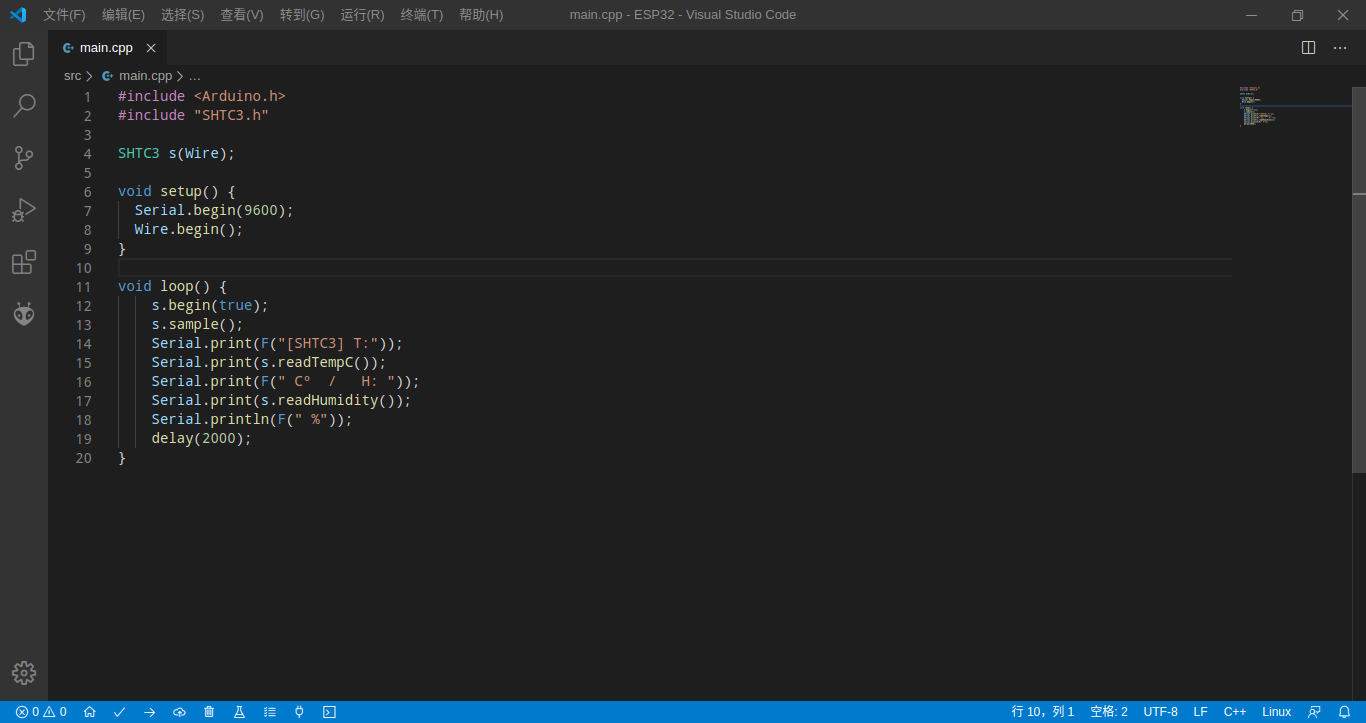
Task: Open the Search view
Action: point(24,106)
